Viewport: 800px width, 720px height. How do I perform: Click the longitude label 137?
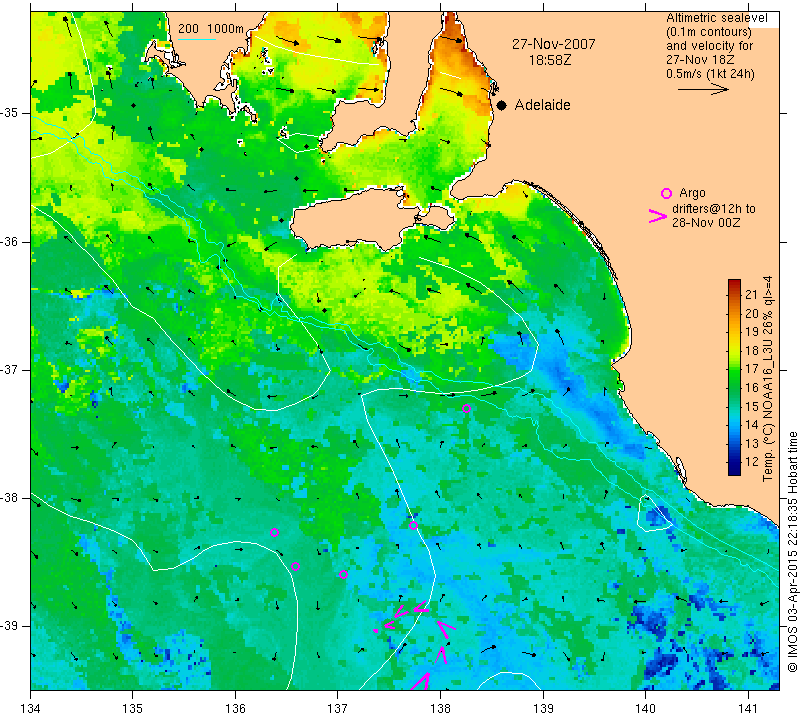[338, 709]
